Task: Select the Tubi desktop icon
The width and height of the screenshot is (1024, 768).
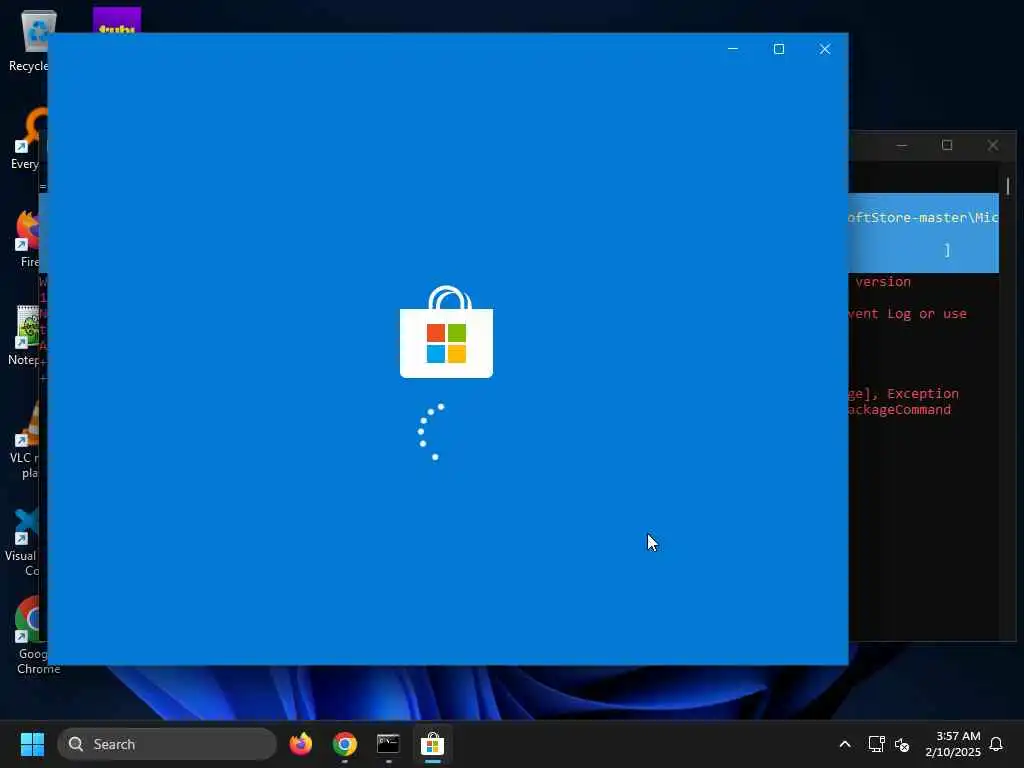Action: [x=117, y=20]
